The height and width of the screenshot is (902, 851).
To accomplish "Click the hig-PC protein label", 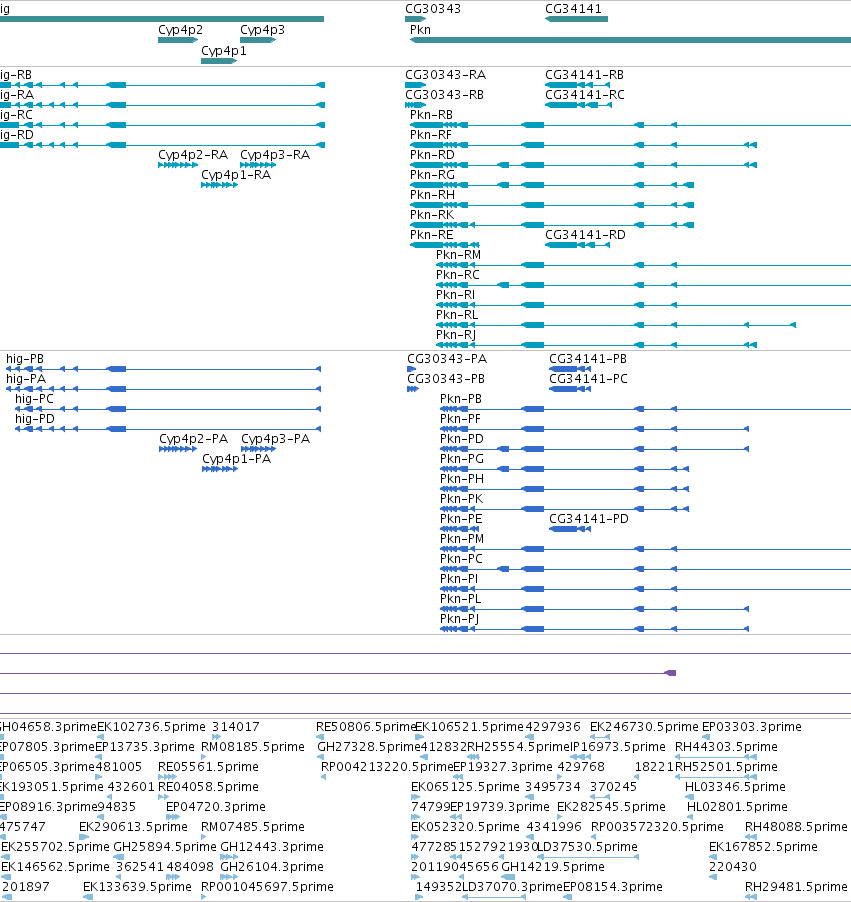I will coord(34,399).
